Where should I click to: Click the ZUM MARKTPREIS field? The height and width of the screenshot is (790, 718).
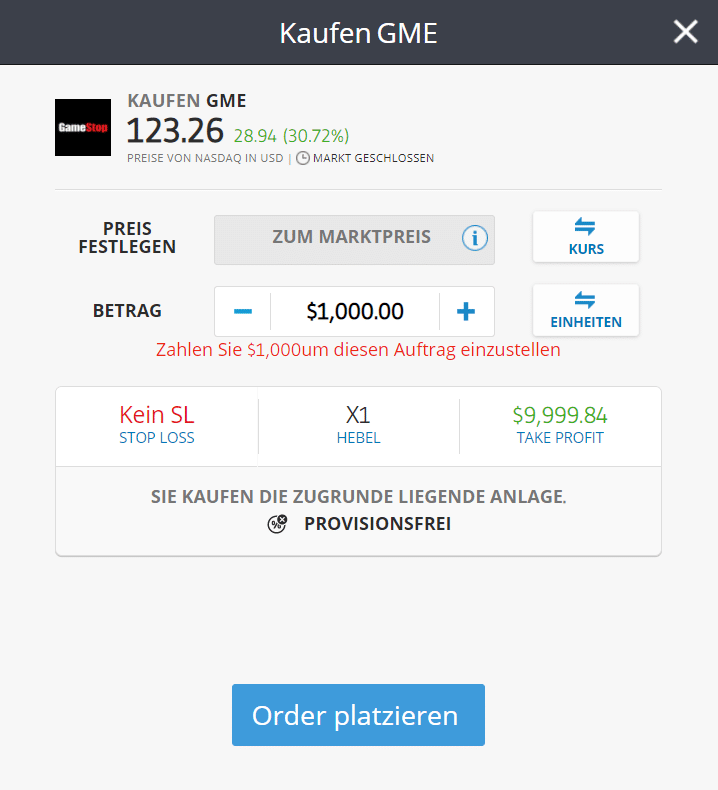tap(354, 240)
